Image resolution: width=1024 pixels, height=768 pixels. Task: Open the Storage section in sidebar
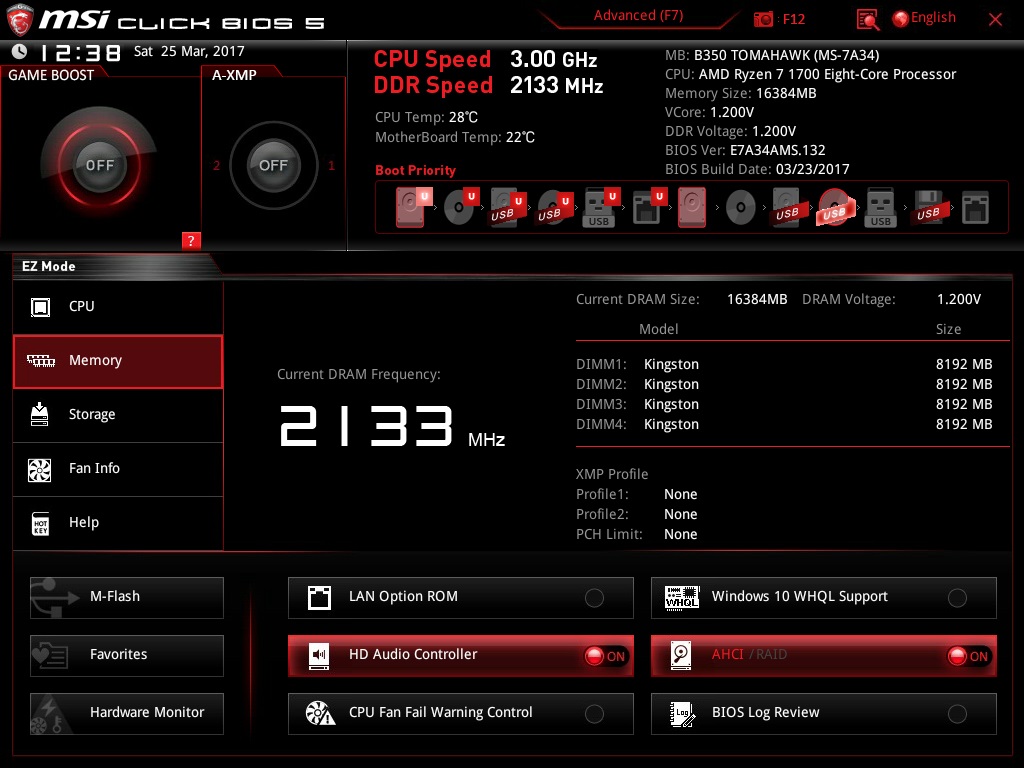(118, 415)
